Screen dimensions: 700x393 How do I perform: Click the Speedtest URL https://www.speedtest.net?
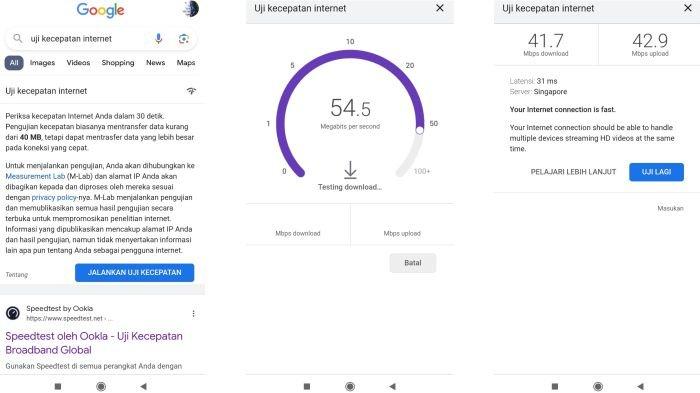[x=69, y=318]
